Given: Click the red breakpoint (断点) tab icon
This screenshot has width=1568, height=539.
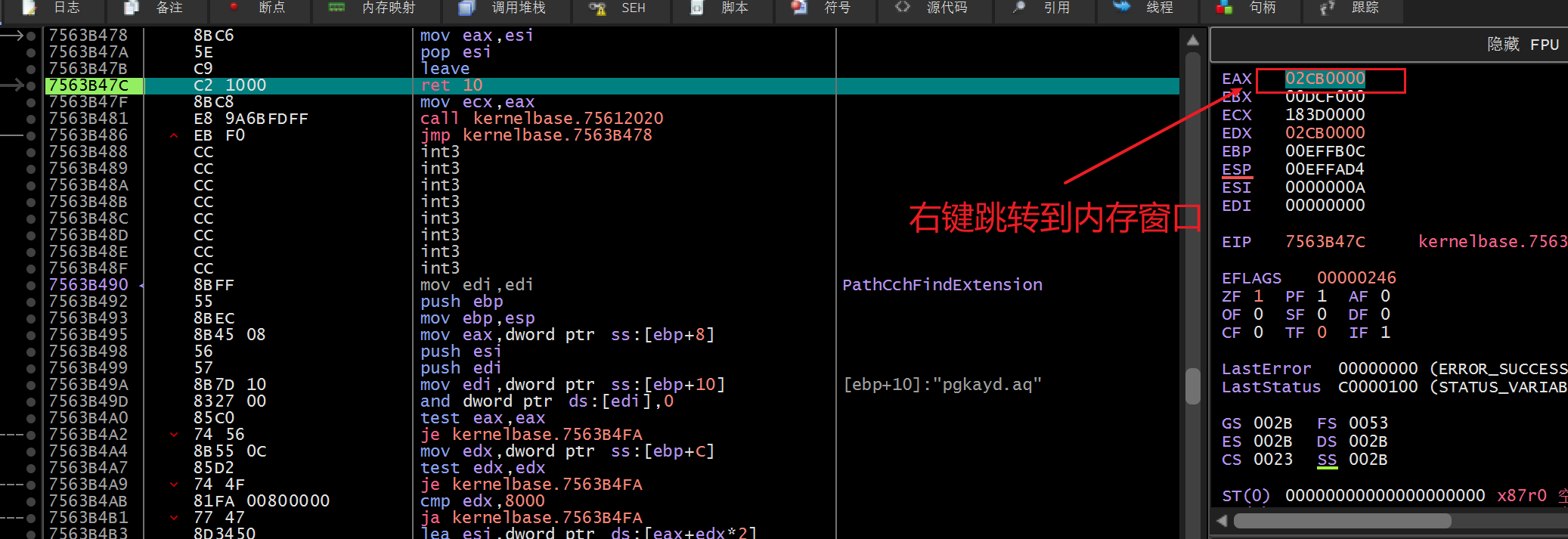Looking at the screenshot, I should coord(234,7).
